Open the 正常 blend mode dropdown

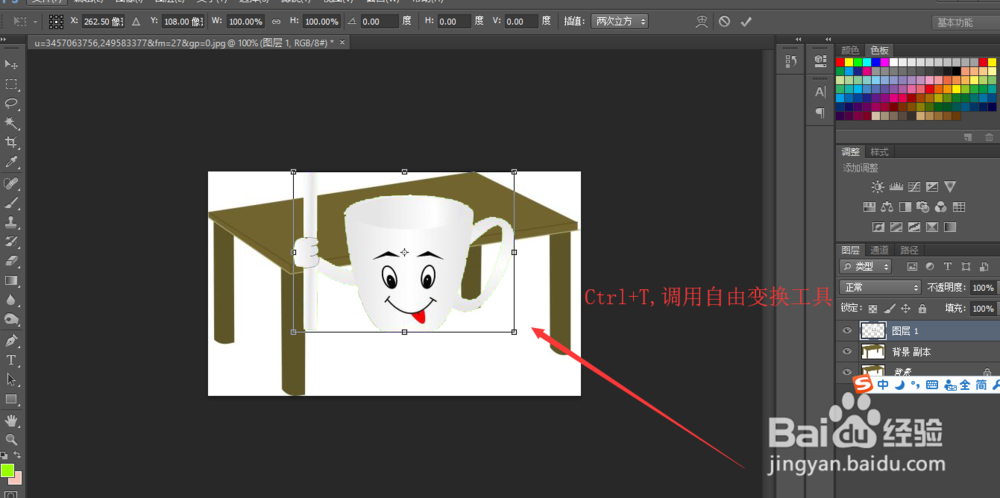click(x=880, y=287)
